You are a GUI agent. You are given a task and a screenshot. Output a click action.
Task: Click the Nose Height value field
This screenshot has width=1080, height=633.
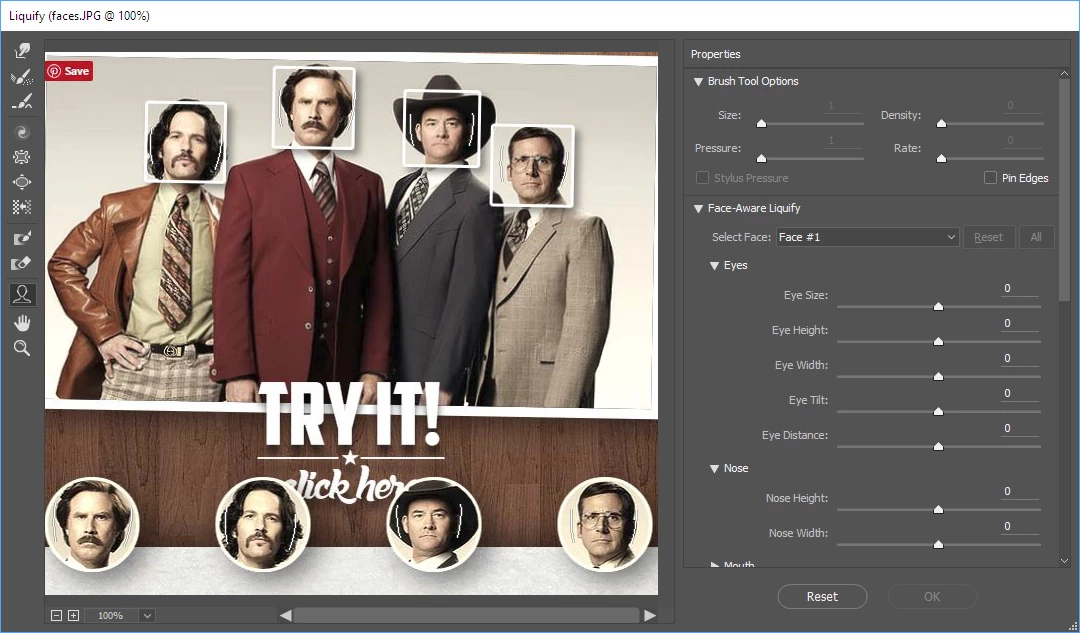coord(1020,492)
